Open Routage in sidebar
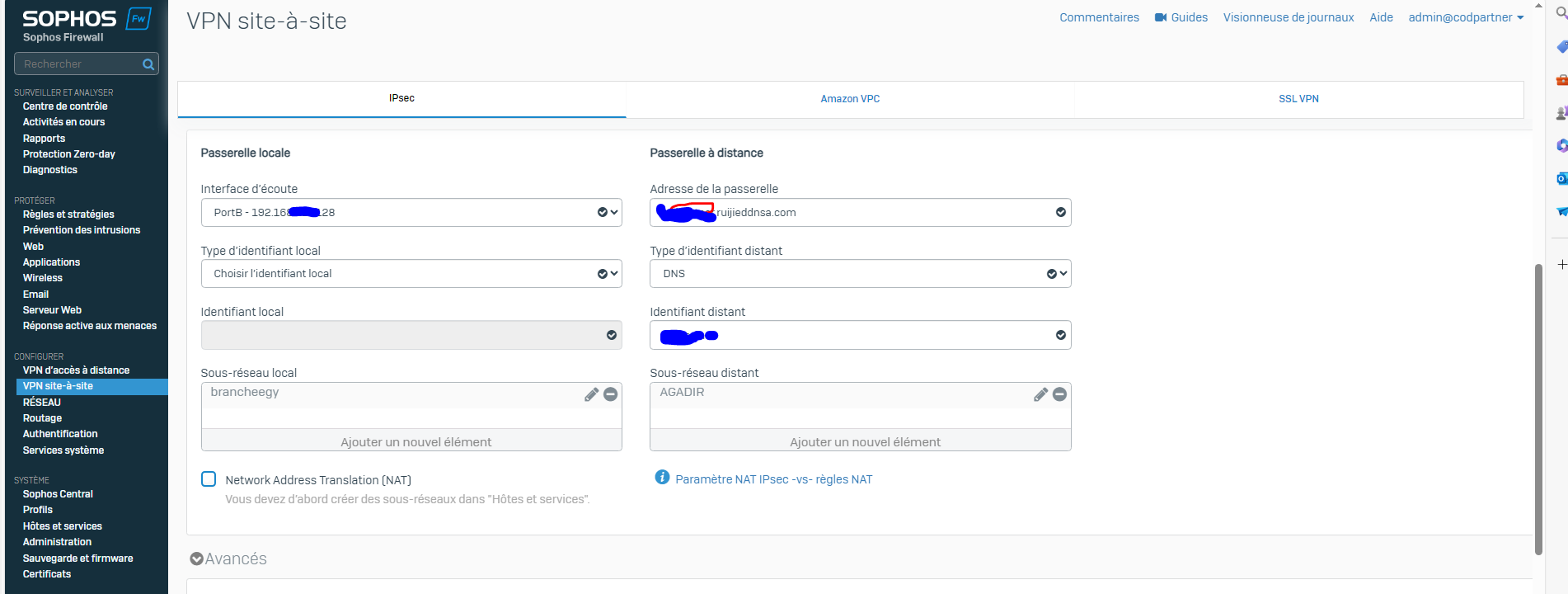1568x594 pixels. tap(42, 418)
